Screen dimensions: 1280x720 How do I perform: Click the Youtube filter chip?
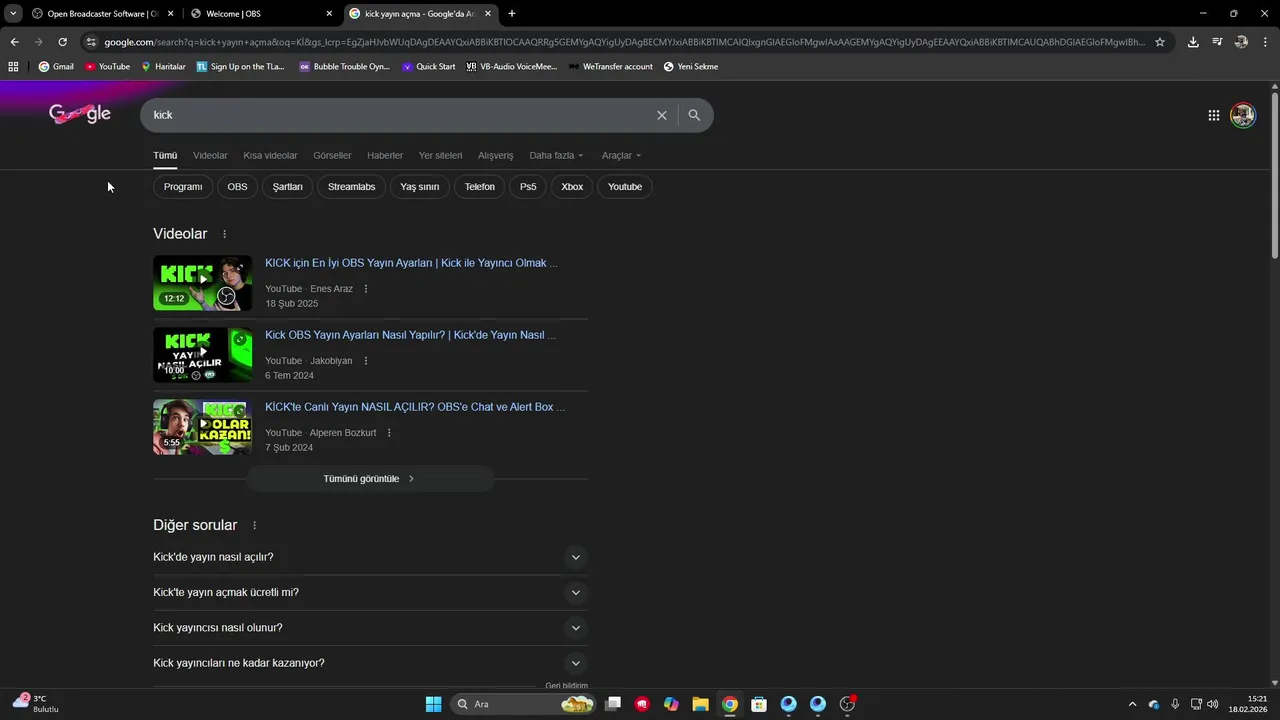click(x=625, y=187)
